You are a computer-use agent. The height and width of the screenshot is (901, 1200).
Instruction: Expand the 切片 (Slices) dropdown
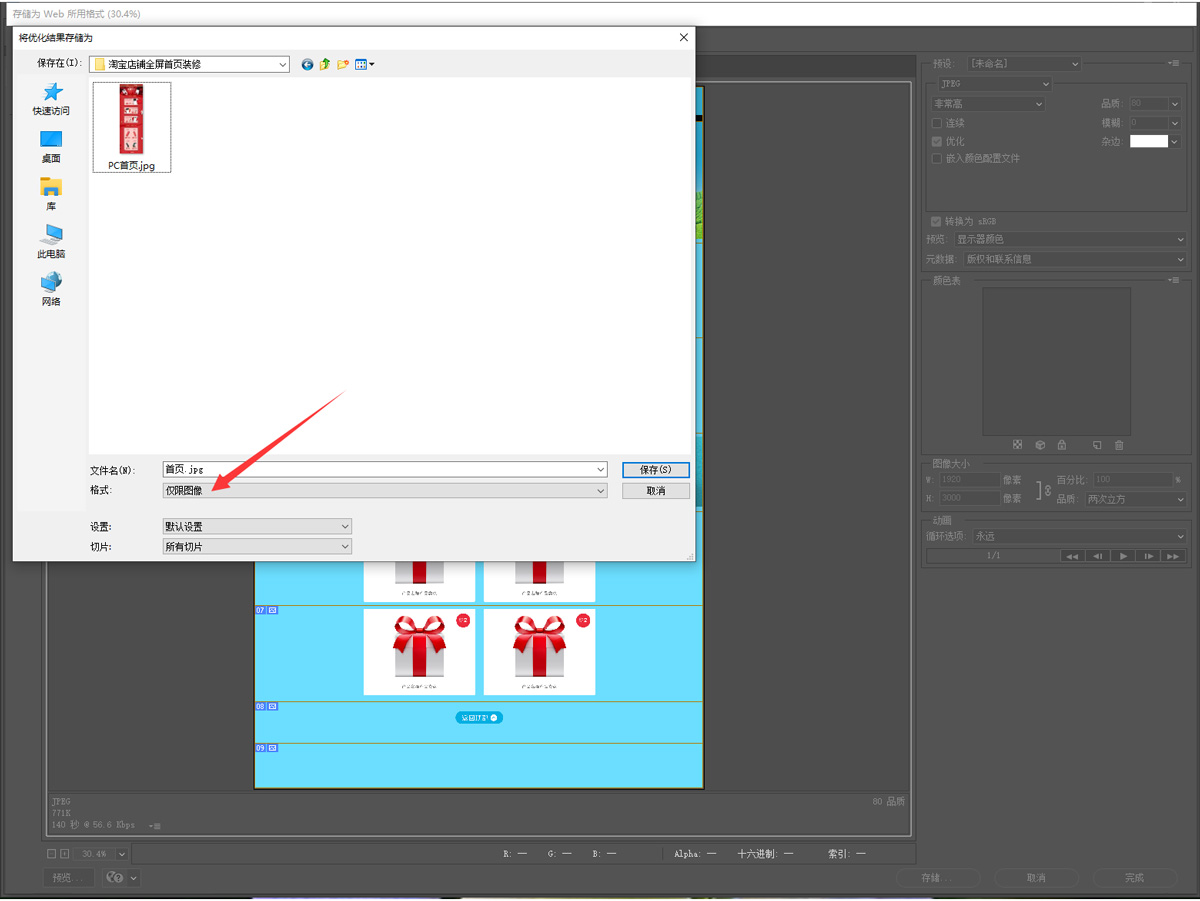pyautogui.click(x=257, y=546)
